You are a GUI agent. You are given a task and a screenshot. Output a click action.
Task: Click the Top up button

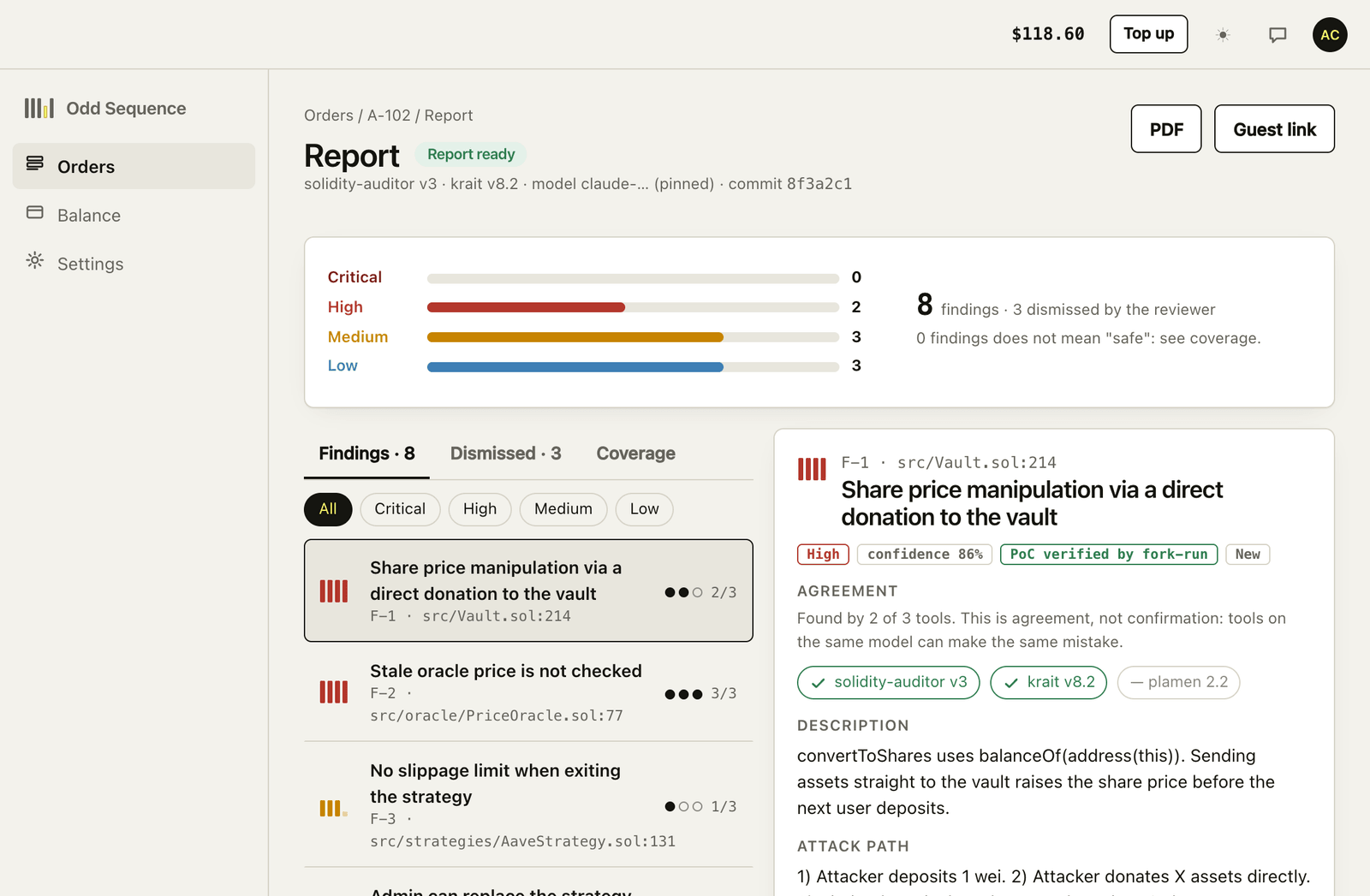click(x=1149, y=34)
